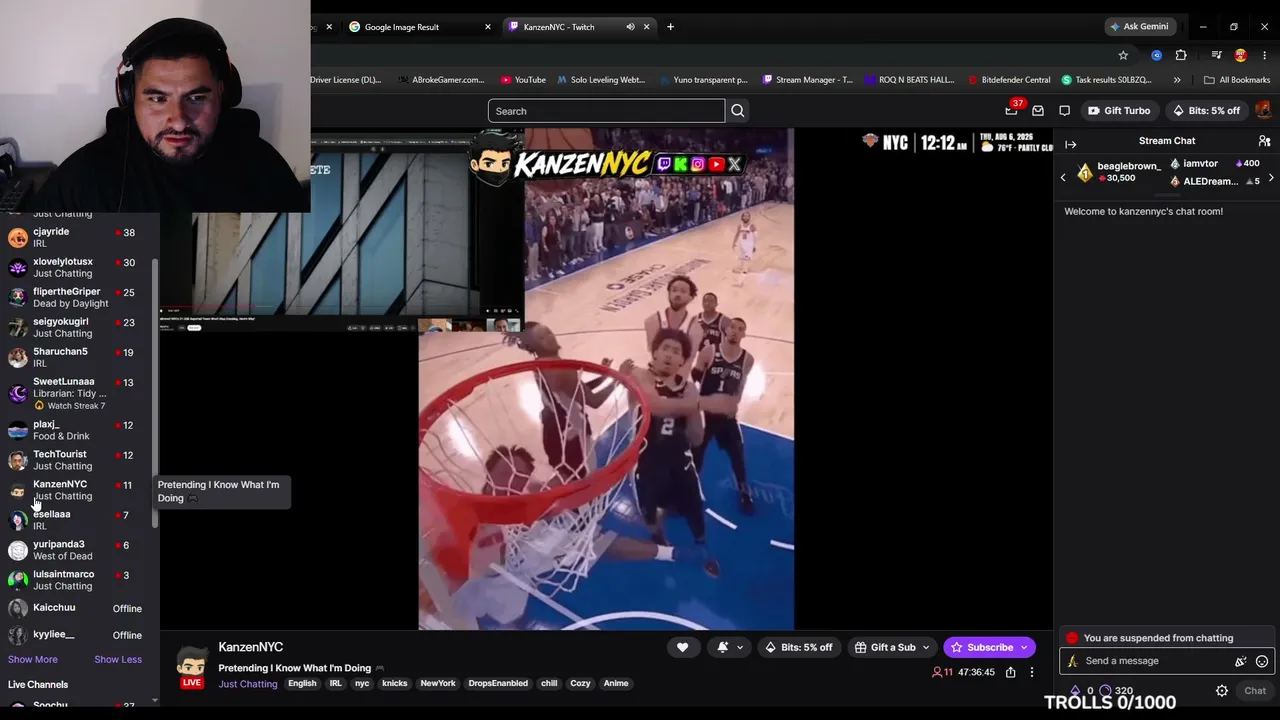The height and width of the screenshot is (720, 1280).
Task: Open the browser media control icon
Action: [x=1216, y=55]
